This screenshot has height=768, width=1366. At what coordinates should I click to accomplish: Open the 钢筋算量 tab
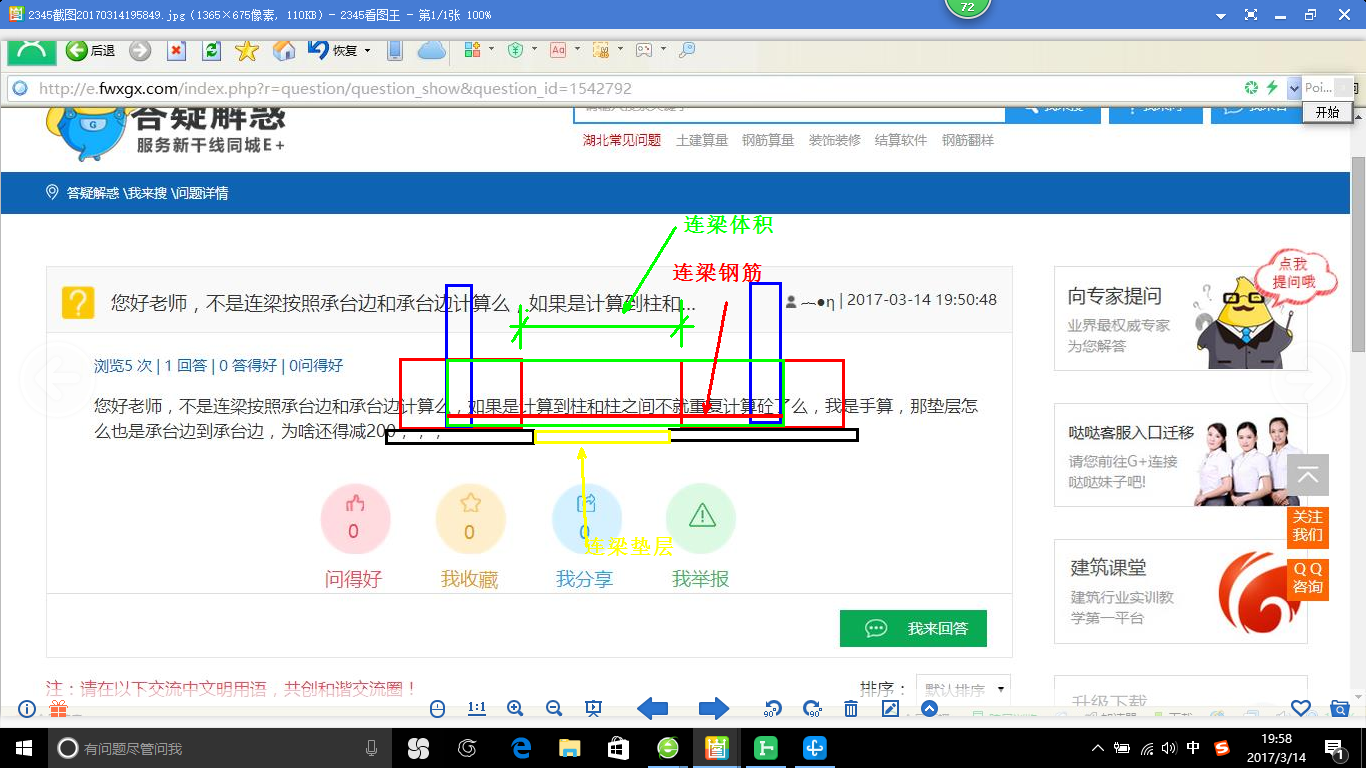pyautogui.click(x=768, y=141)
